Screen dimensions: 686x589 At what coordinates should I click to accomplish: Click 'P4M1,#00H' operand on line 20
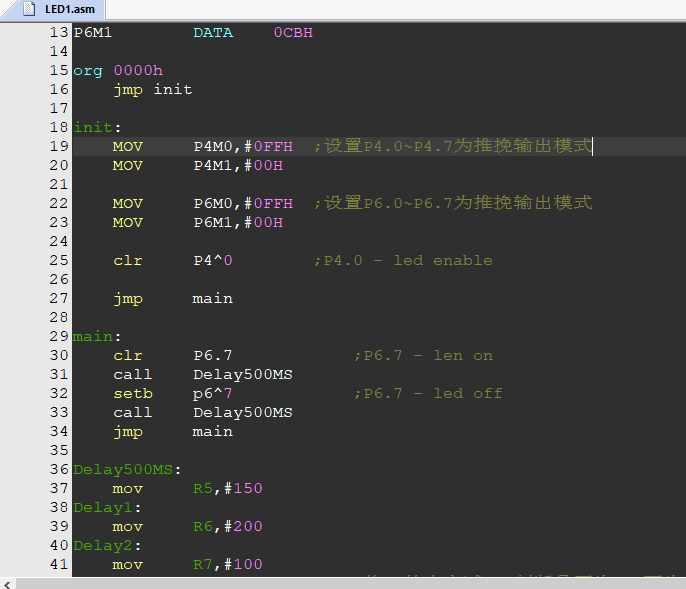(238, 166)
